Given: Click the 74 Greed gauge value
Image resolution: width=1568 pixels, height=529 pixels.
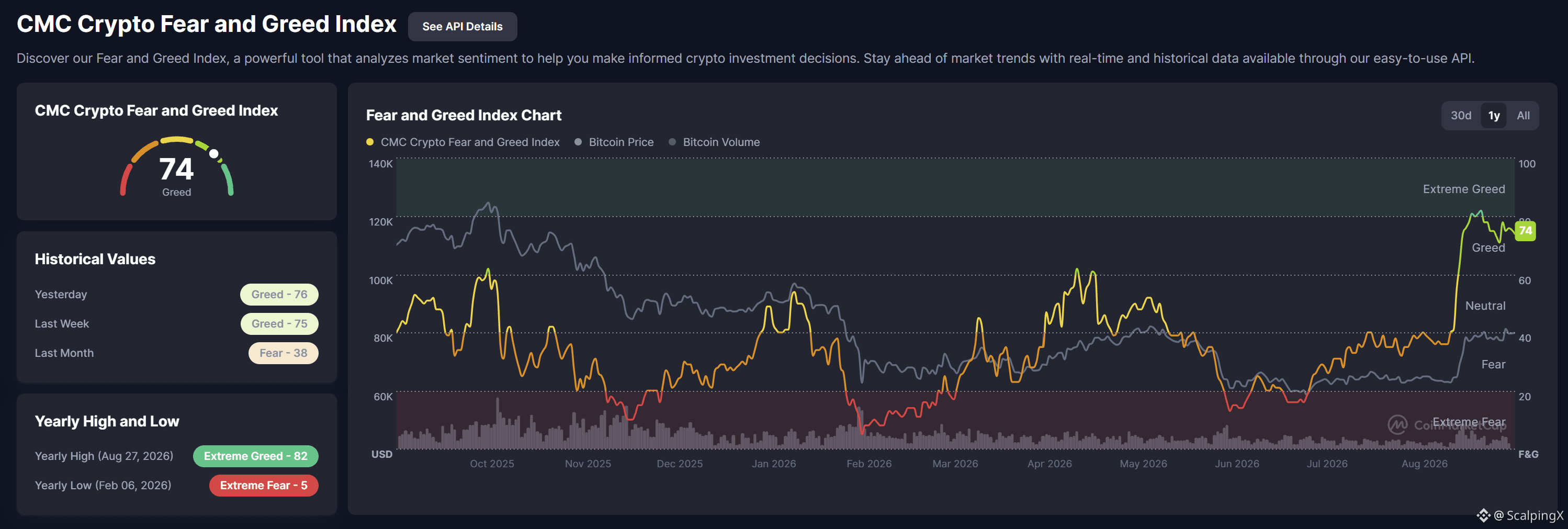Looking at the screenshot, I should [x=176, y=175].
